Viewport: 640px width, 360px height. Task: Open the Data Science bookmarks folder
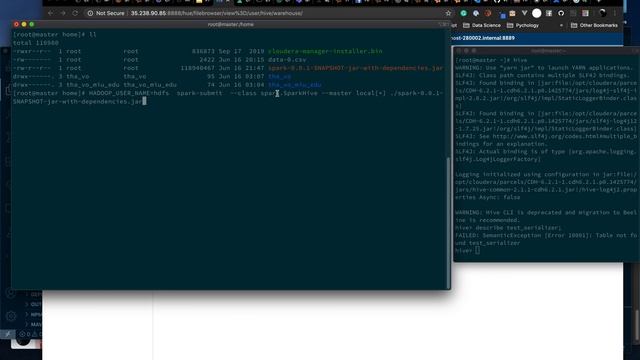click(x=482, y=25)
